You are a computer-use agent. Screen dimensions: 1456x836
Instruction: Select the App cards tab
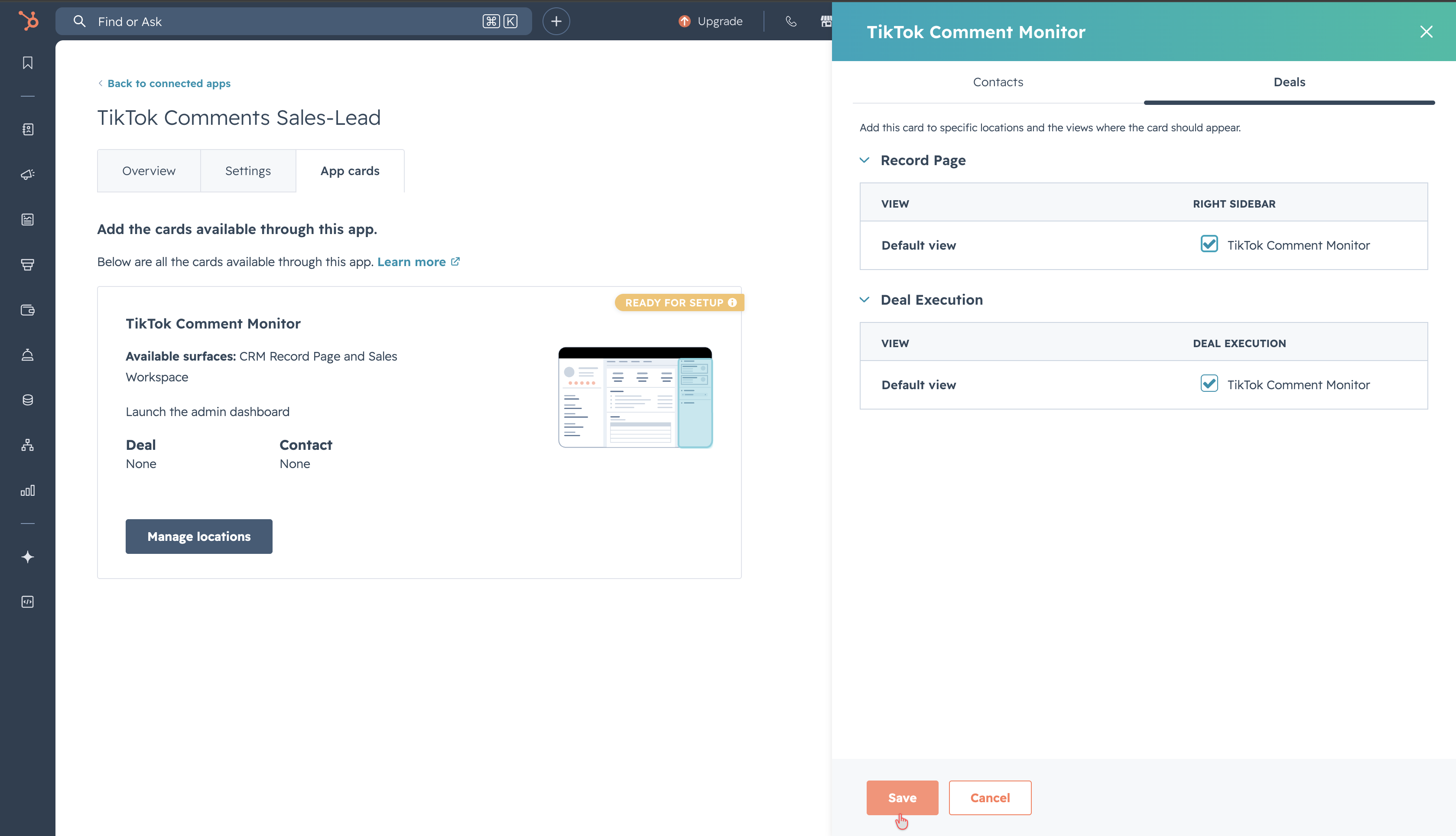[350, 171]
